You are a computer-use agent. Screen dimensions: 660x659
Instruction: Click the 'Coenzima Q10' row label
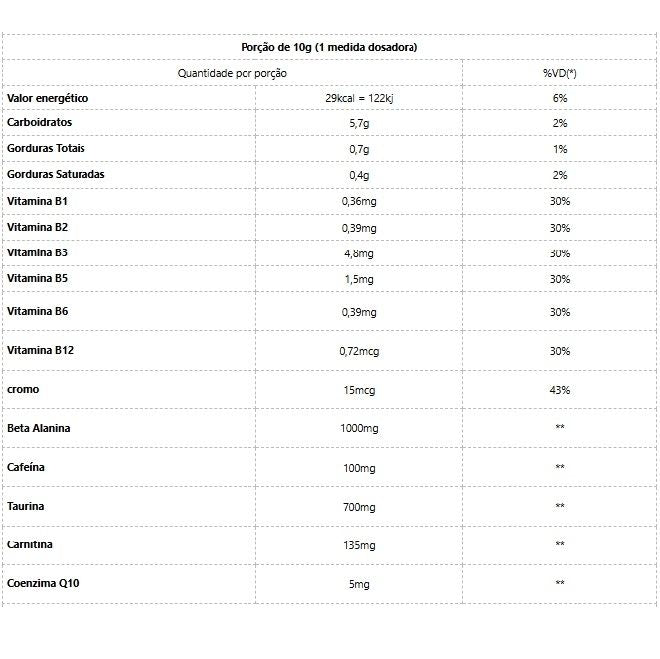tap(43, 582)
